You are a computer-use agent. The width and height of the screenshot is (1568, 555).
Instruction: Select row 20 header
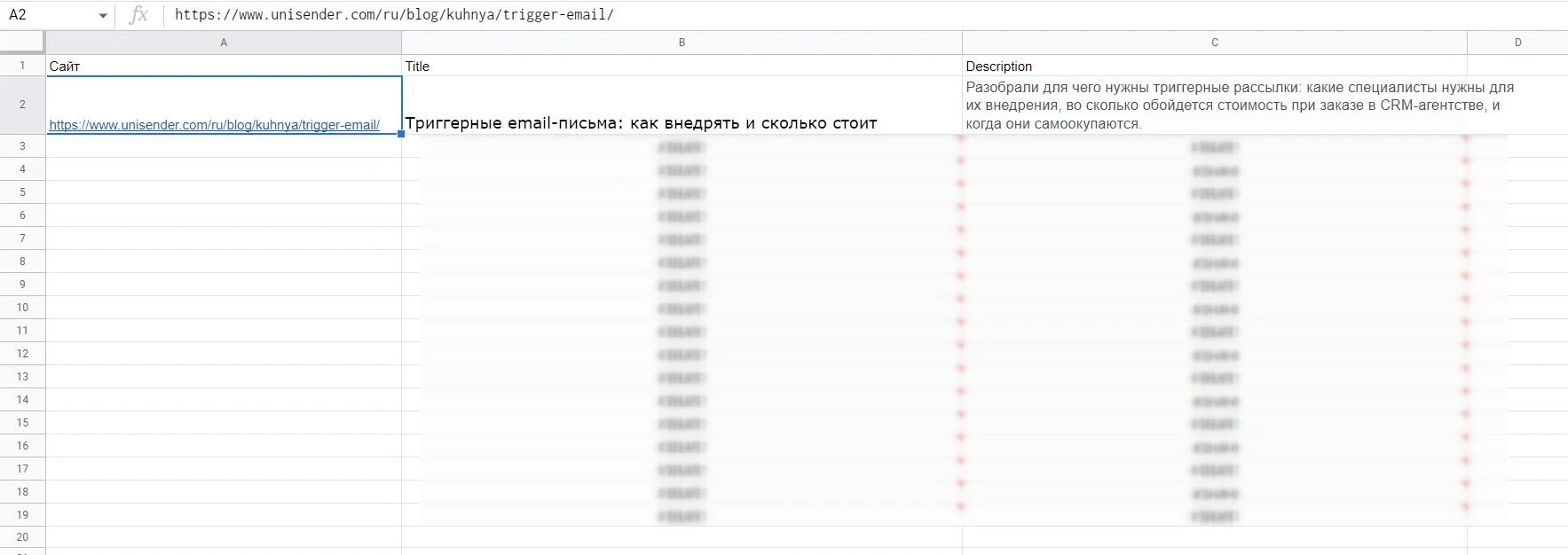(x=22, y=537)
